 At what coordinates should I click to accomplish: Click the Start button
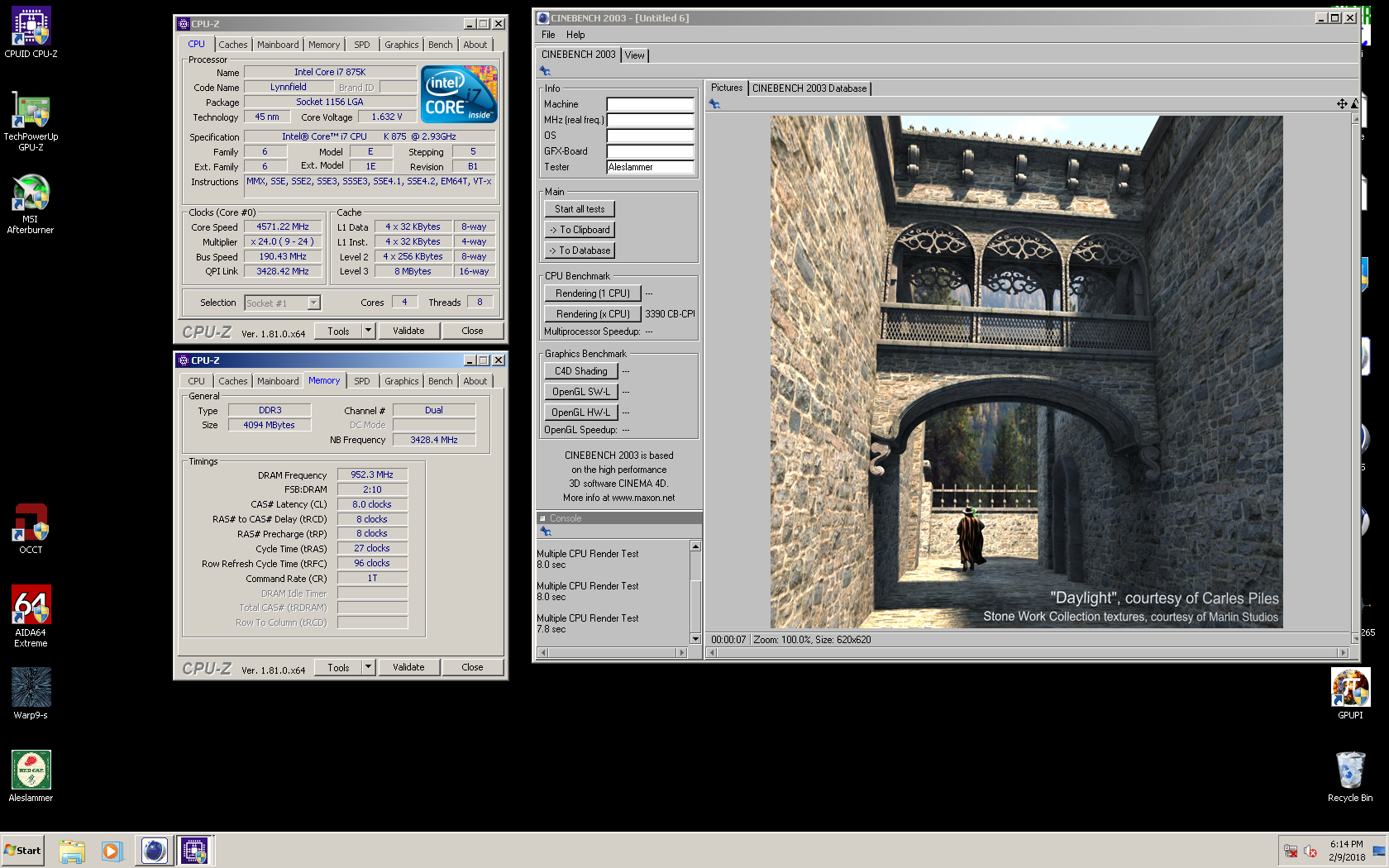click(22, 851)
